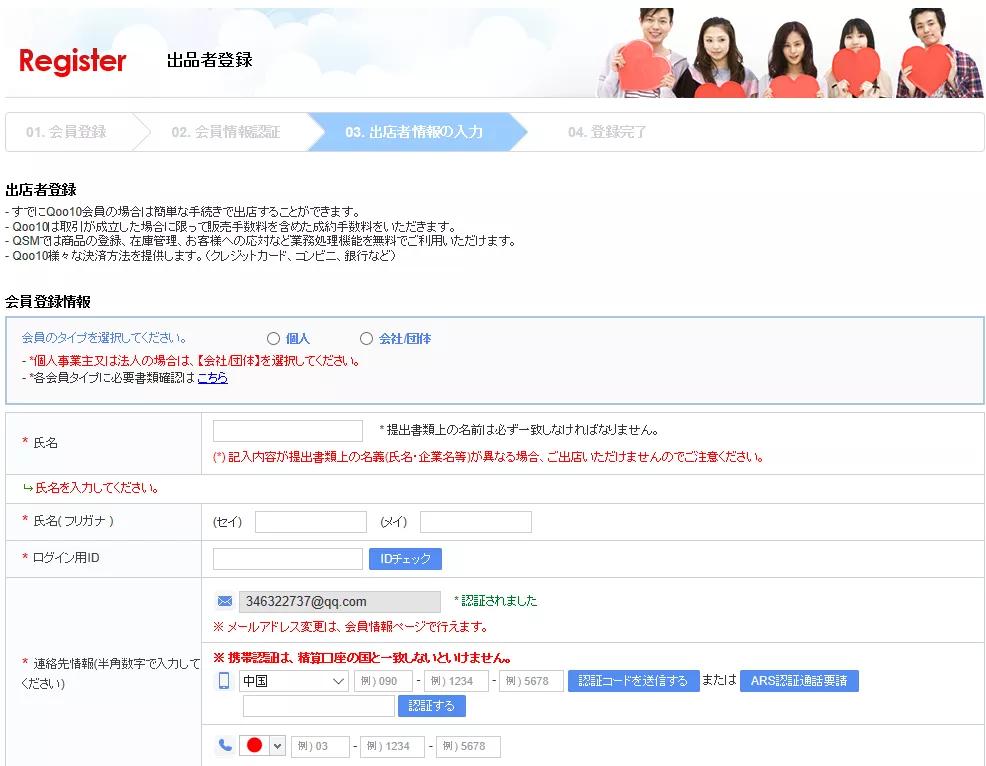Viewport: 986px width, 766px height.
Task: Select the 個人 member type radio button
Action: 273,339
